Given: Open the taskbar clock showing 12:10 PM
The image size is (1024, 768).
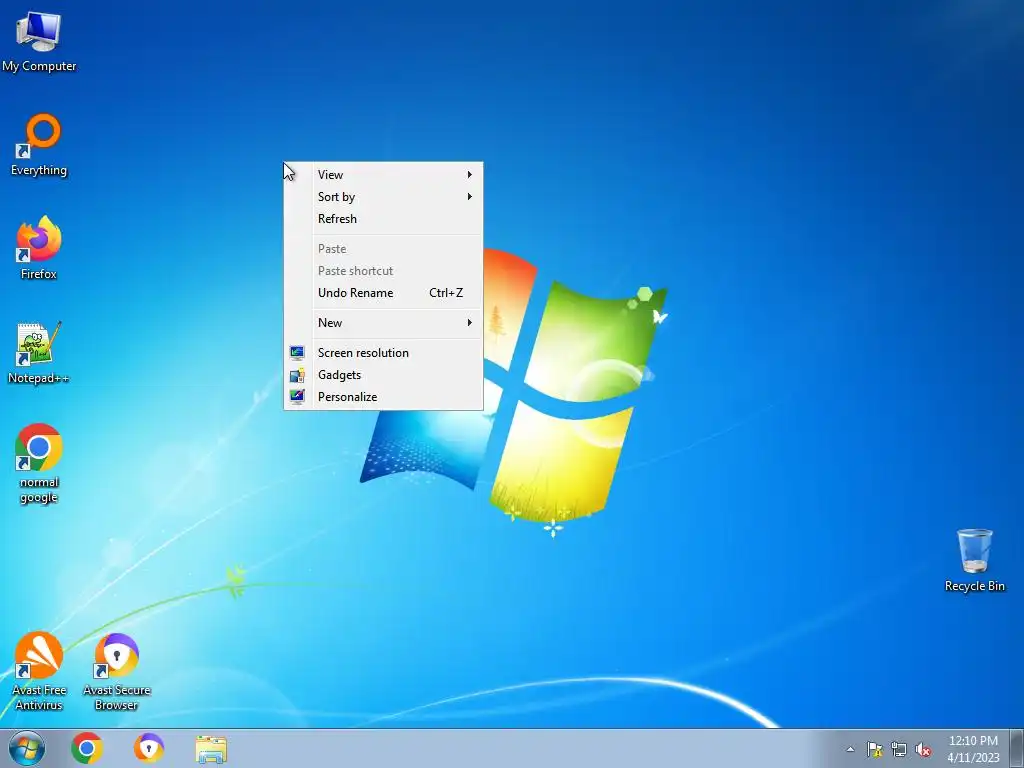Looking at the screenshot, I should point(973,749).
